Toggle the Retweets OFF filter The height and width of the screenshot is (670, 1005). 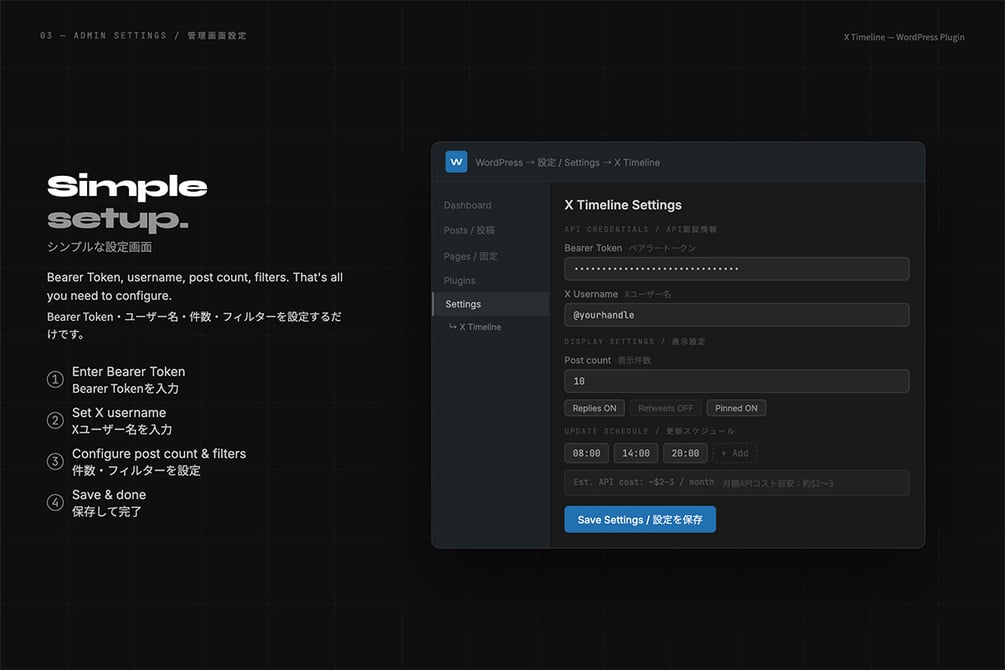(665, 408)
